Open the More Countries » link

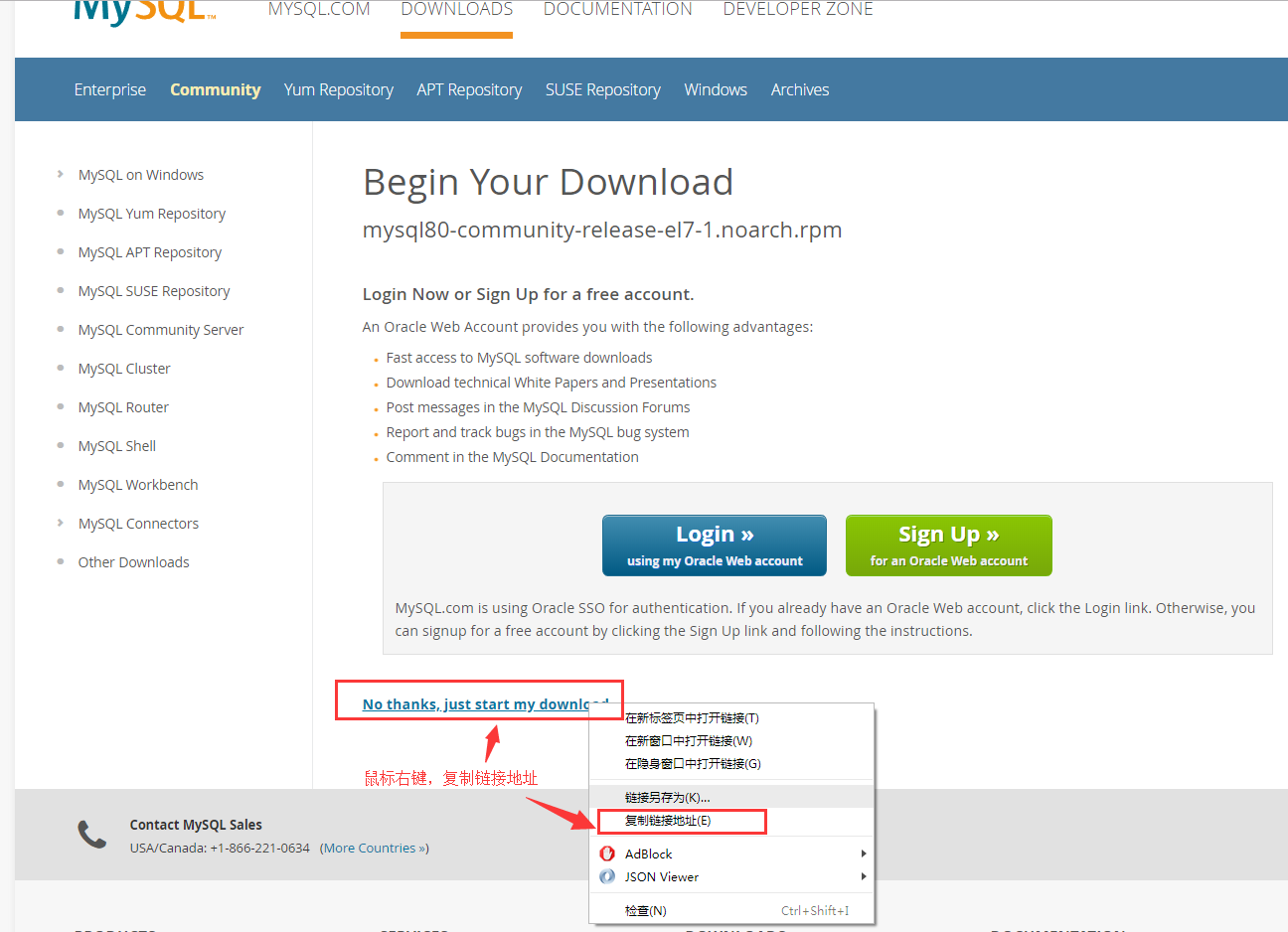coord(375,849)
